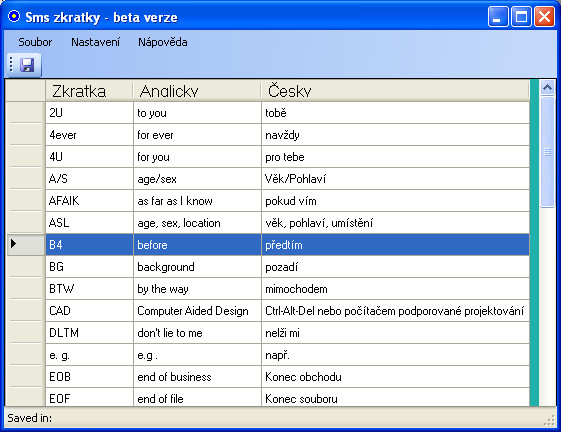561x432 pixels.
Task: Close the Sms zkratky window
Action: point(544,16)
